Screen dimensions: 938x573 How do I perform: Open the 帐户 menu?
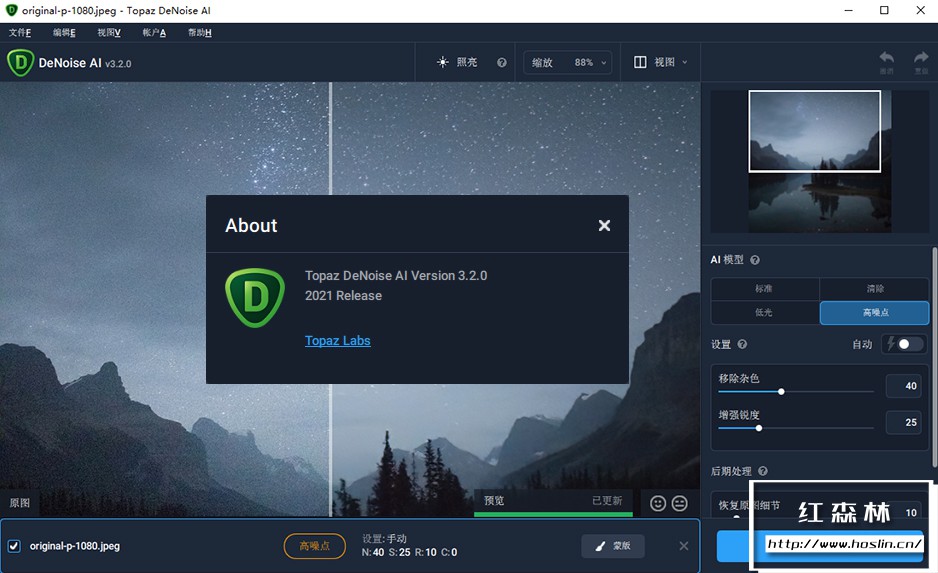[x=154, y=32]
